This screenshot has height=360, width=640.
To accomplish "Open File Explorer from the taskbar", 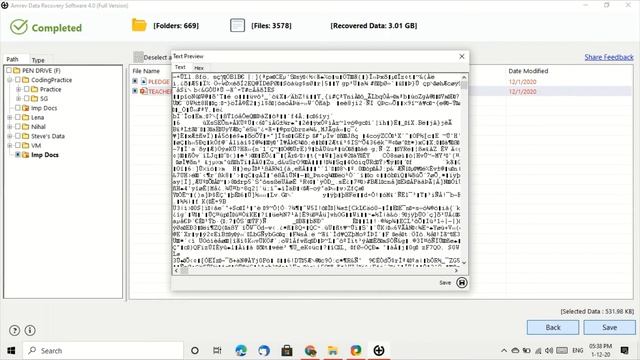I will point(333,351).
